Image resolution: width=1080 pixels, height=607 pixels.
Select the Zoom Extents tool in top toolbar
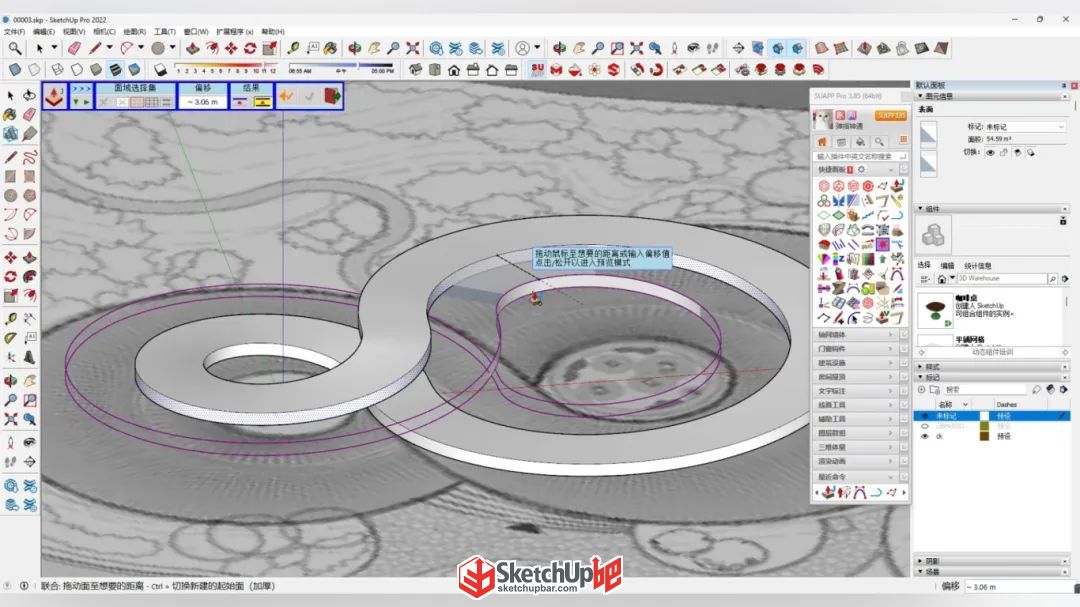tap(413, 48)
